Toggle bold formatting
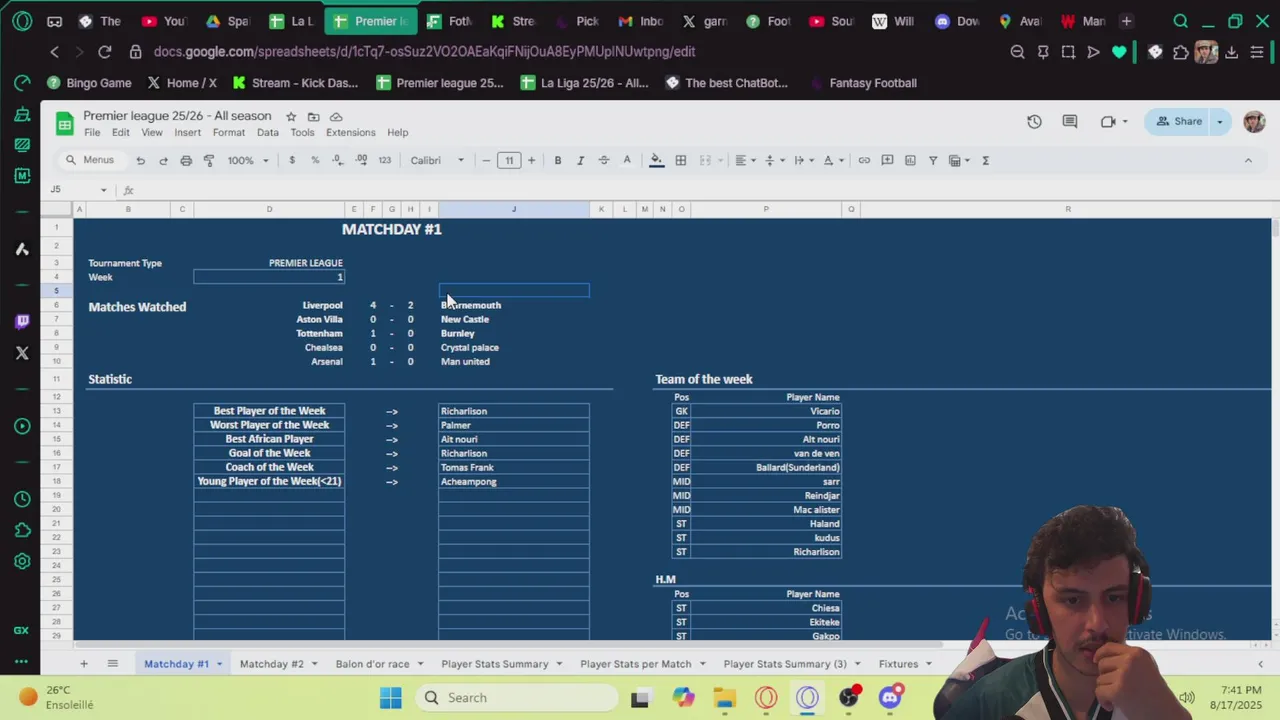This screenshot has width=1280, height=720. coord(558,160)
